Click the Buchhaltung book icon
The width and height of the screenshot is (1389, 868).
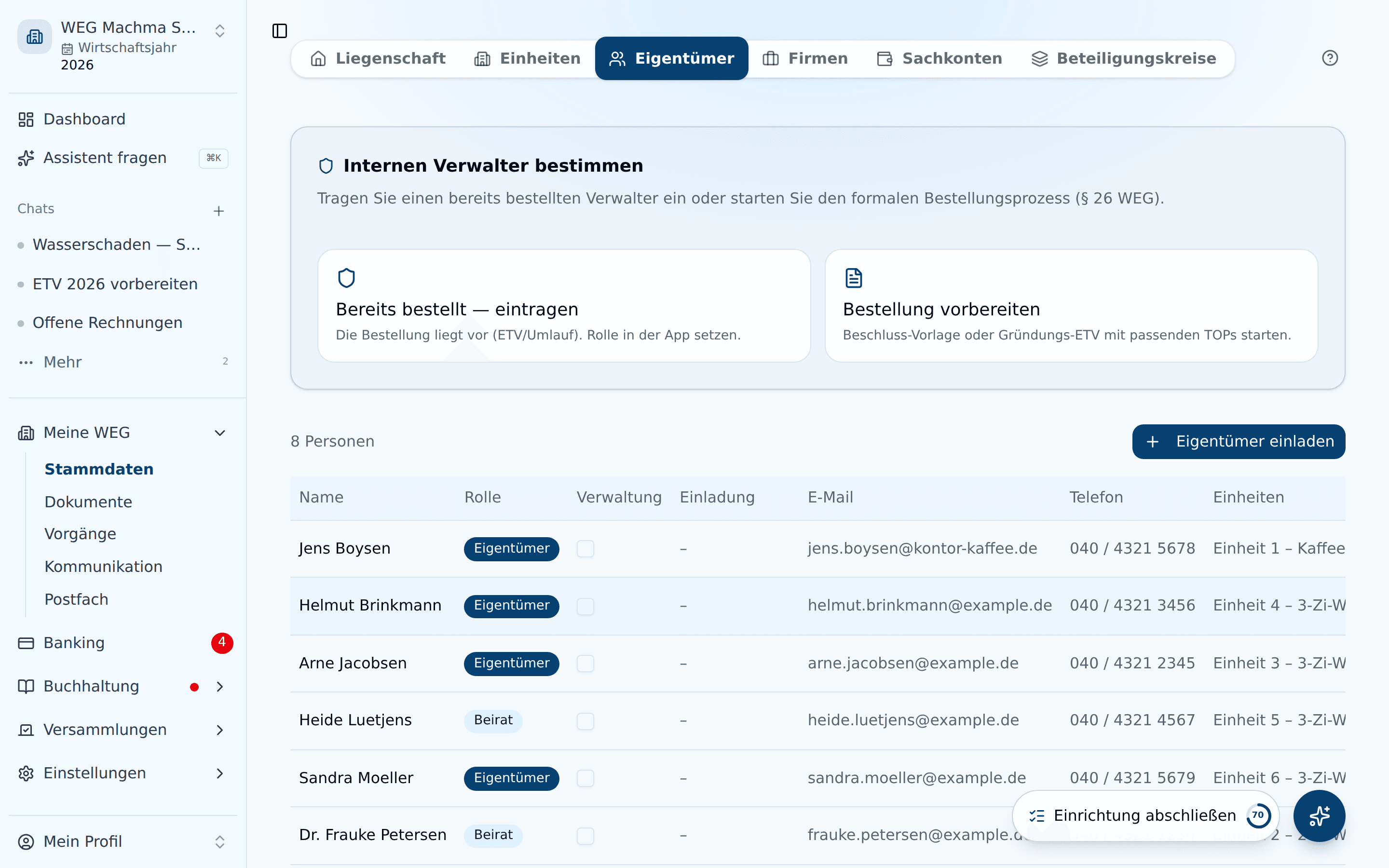coord(26,687)
